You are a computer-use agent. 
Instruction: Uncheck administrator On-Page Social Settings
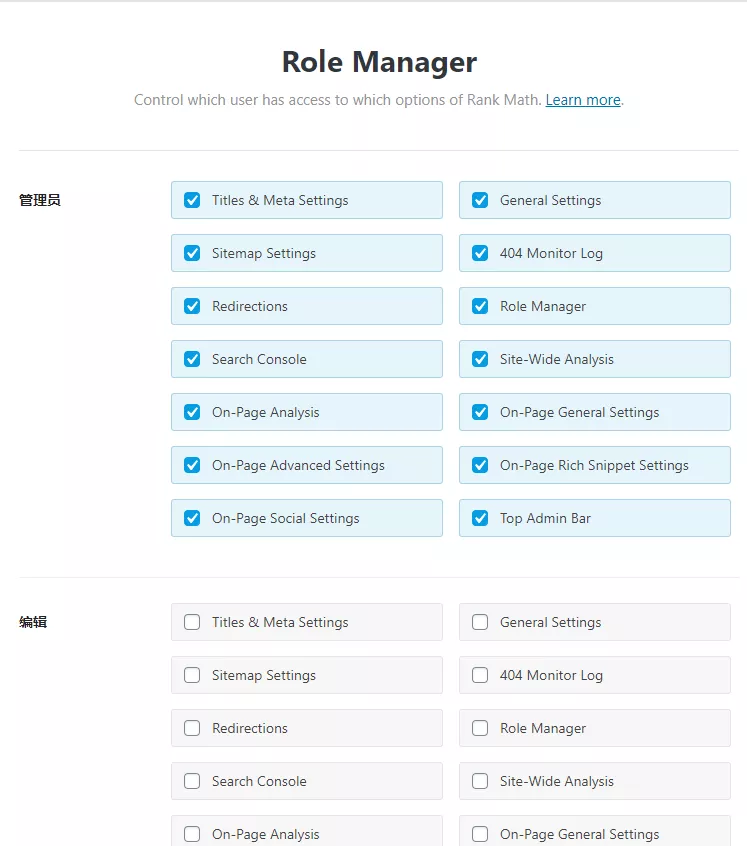pos(192,518)
